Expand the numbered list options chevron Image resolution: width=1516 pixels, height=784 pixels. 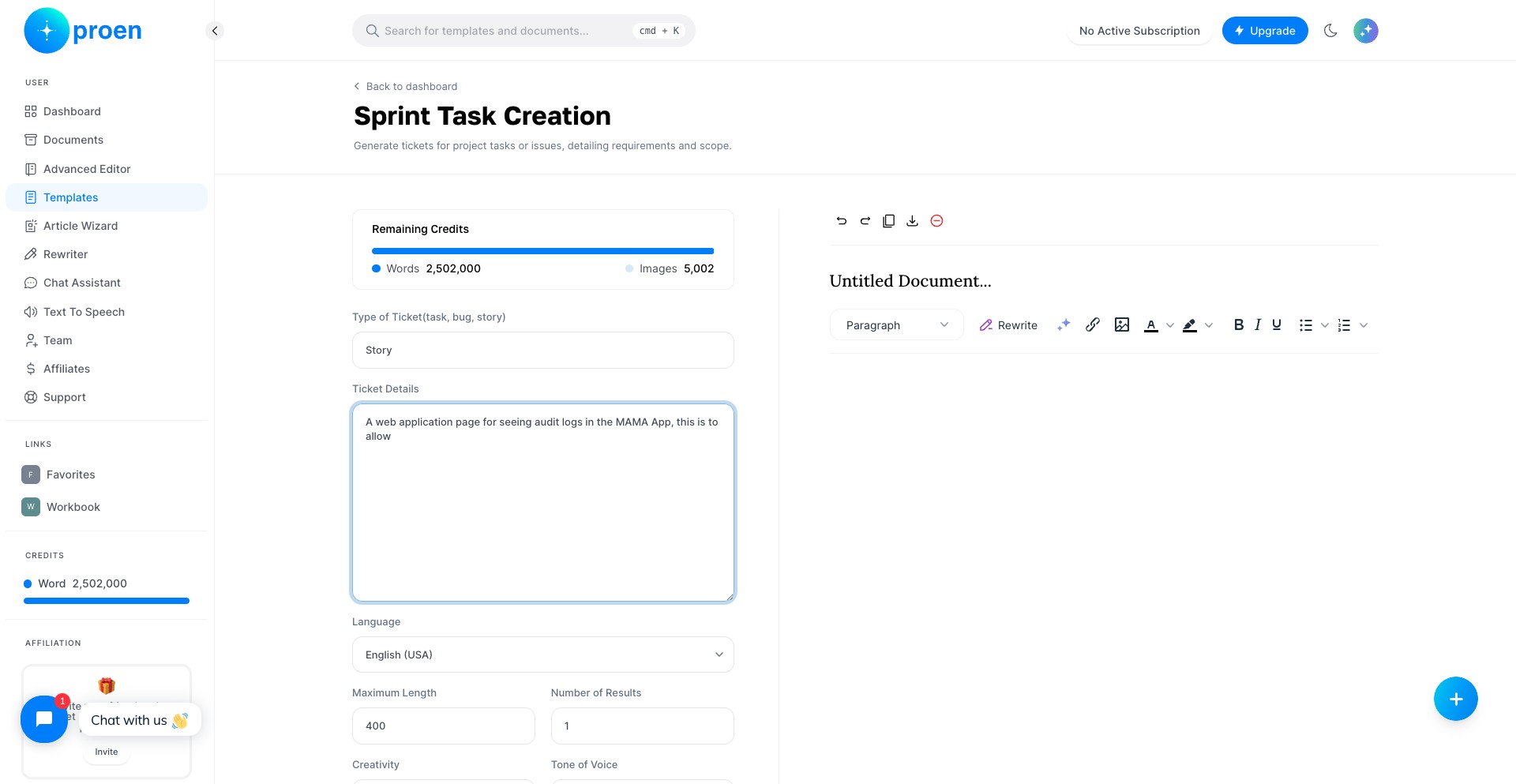click(x=1364, y=325)
